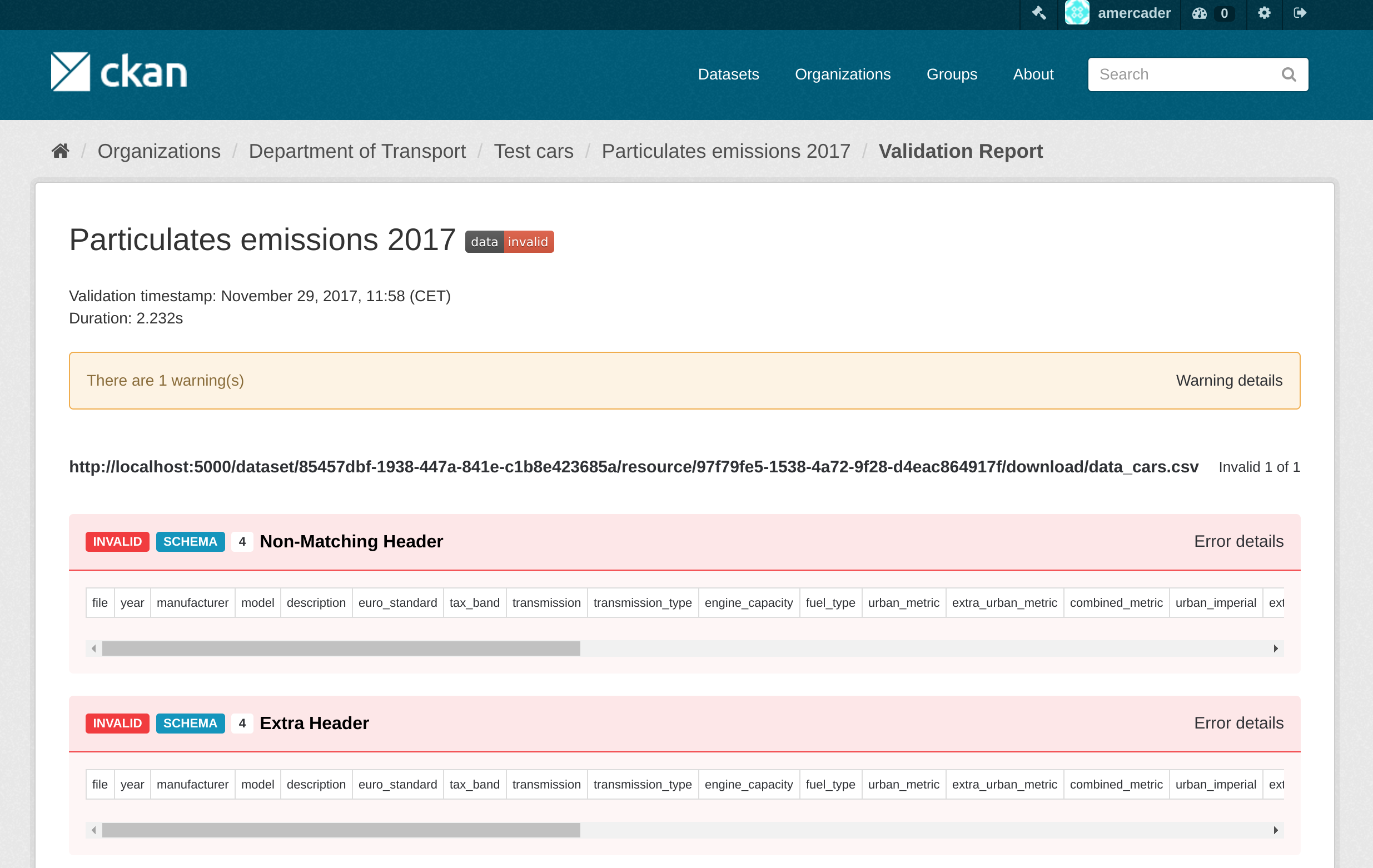1373x868 pixels.
Task: Click the CKAN logo
Action: coord(118,72)
